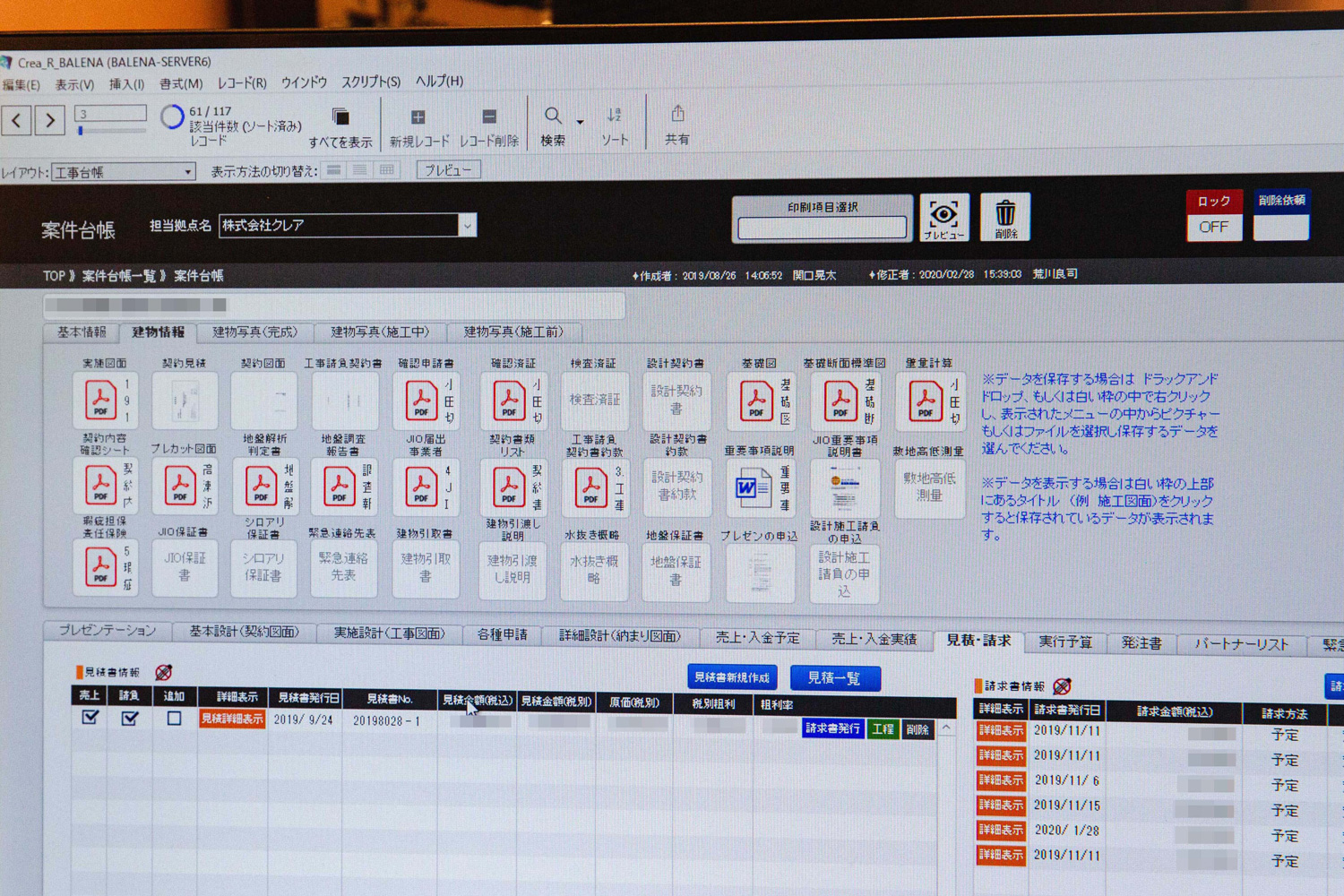Click the プレビュー toolbar button
This screenshot has width=1344, height=896.
point(448,169)
